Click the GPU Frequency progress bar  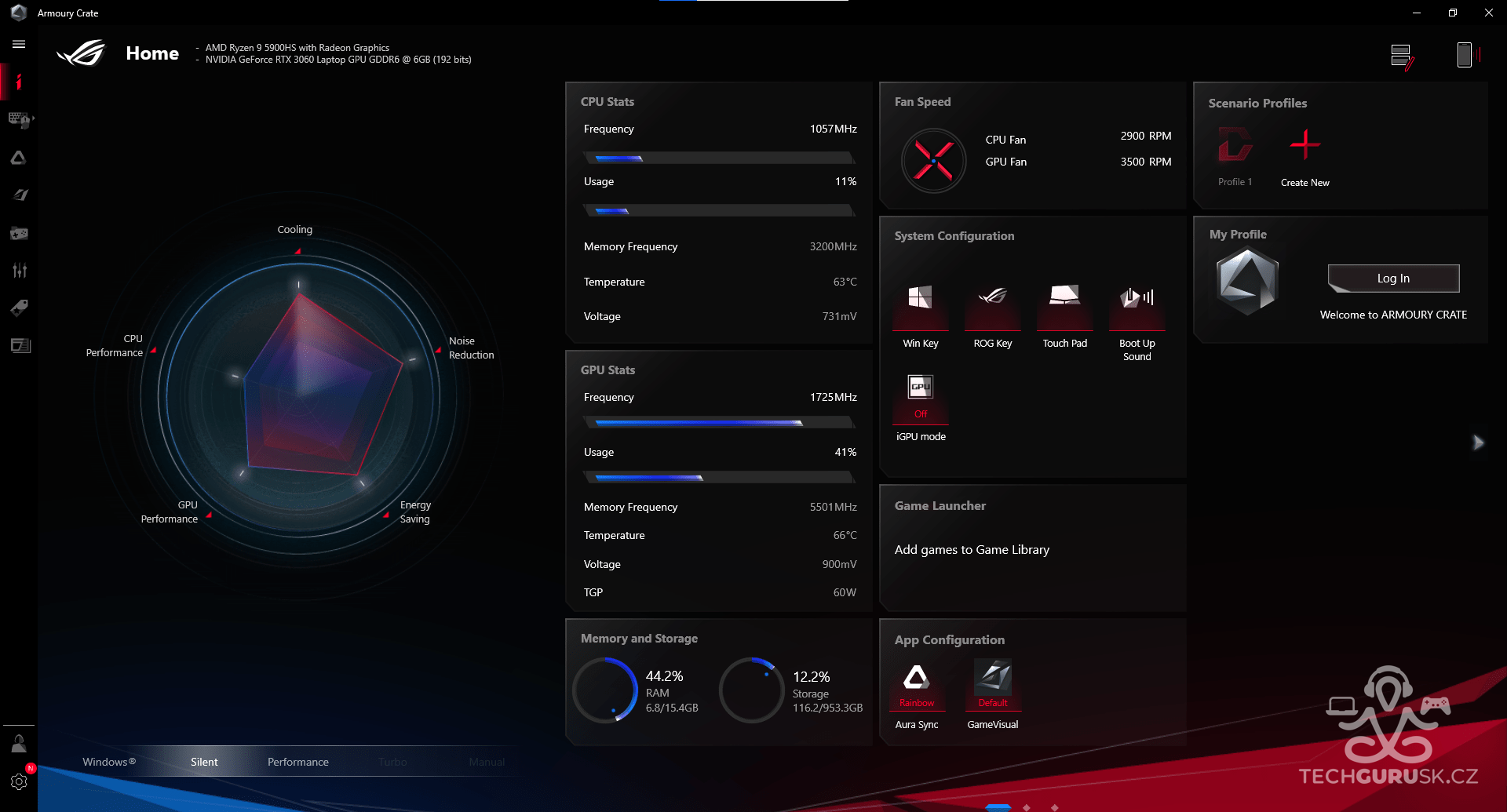719,423
